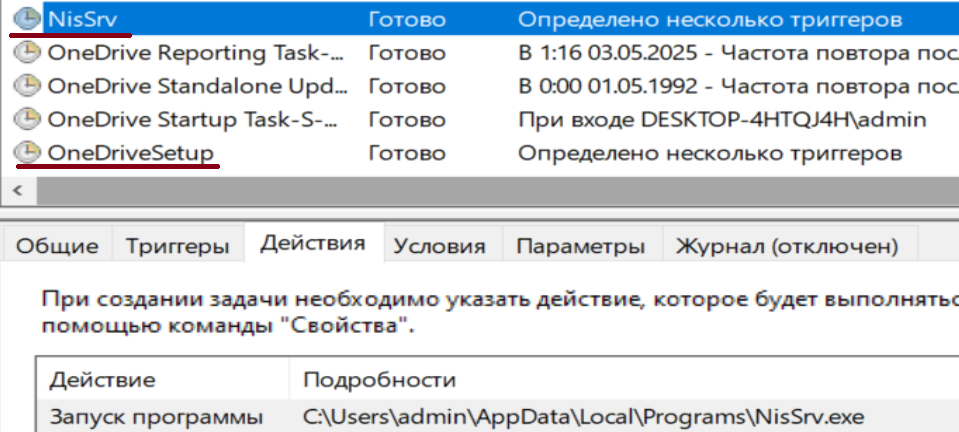The height and width of the screenshot is (432, 959).
Task: Click the left arrow of horizontal scrollbar
Action: click(17, 190)
